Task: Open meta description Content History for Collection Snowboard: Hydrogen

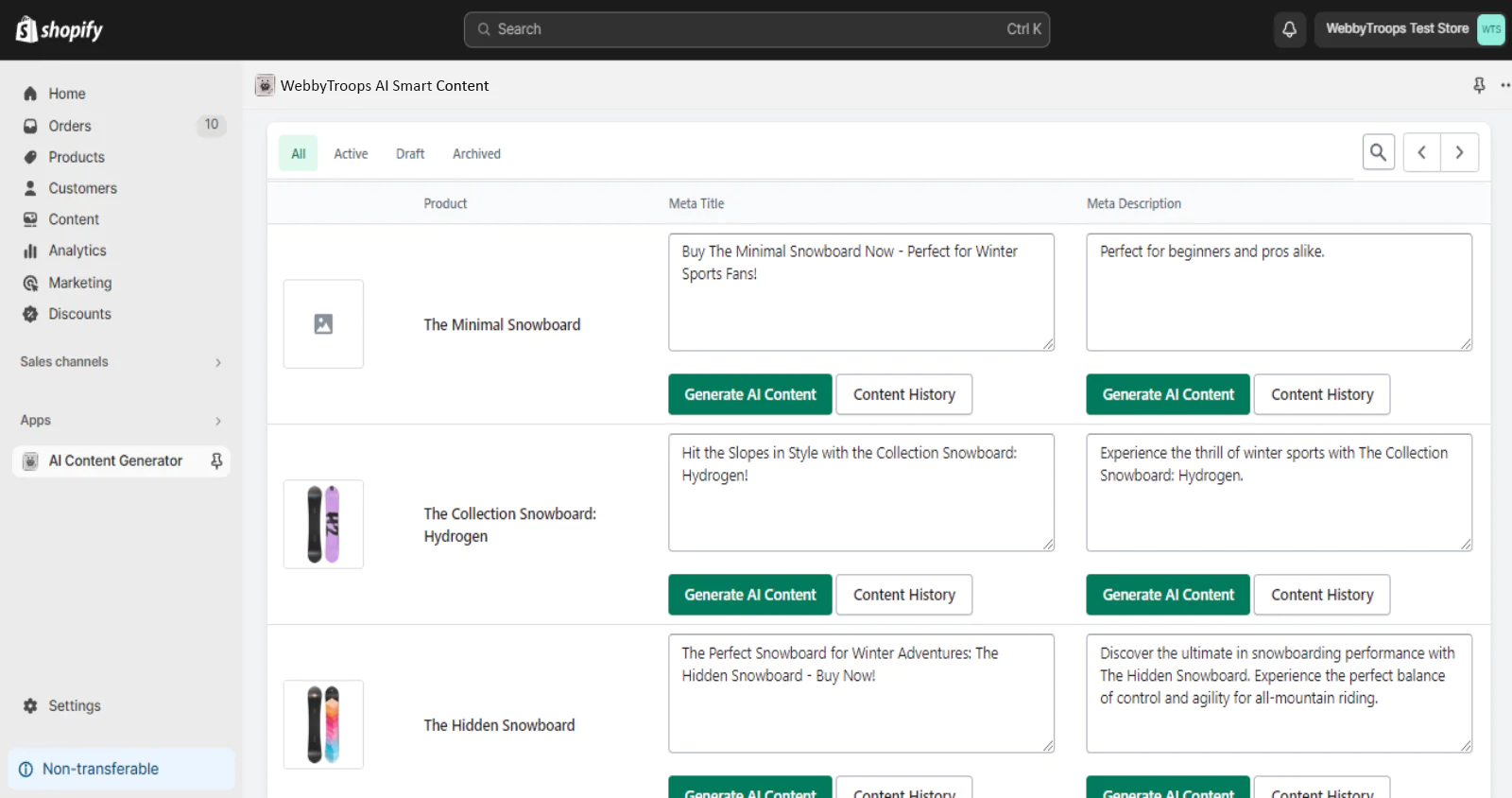Action: point(1322,595)
